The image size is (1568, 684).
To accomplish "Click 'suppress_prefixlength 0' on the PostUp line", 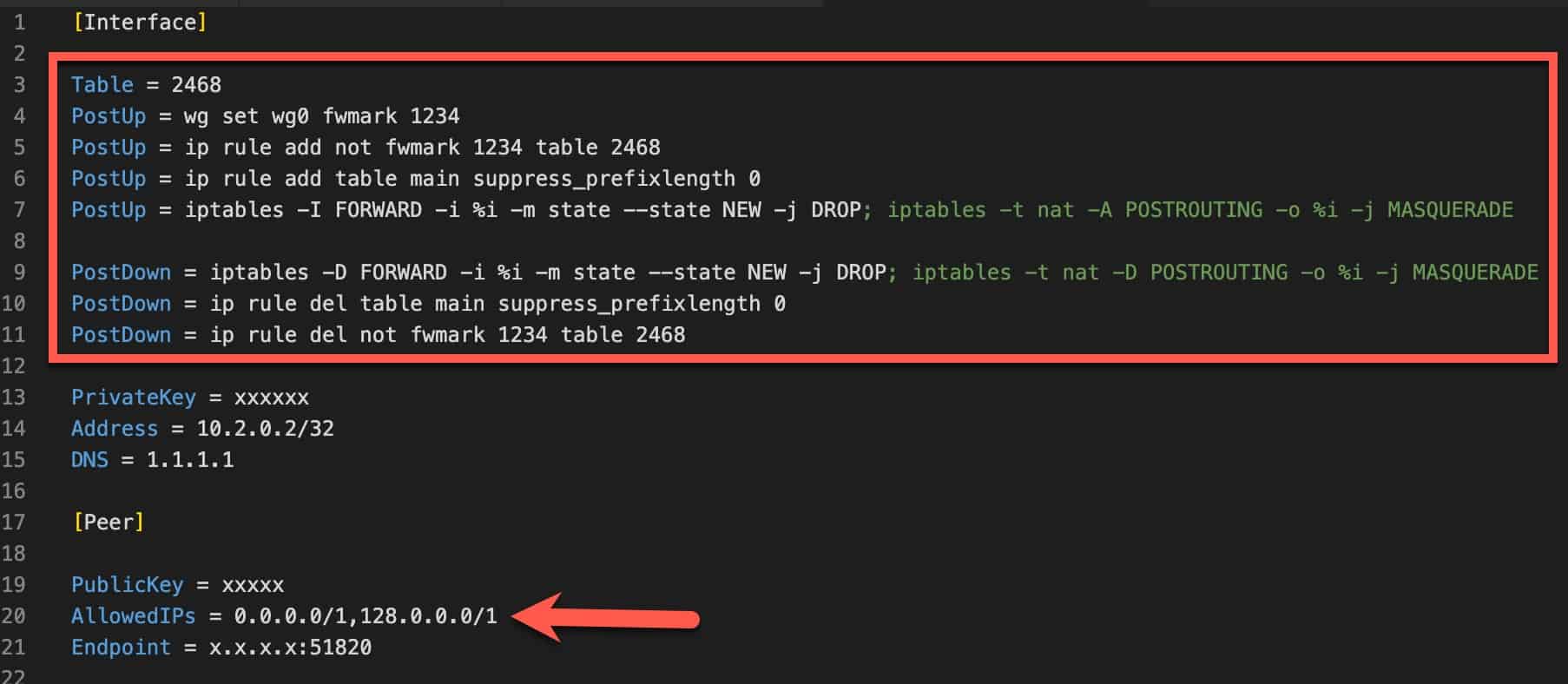I will pyautogui.click(x=616, y=179).
